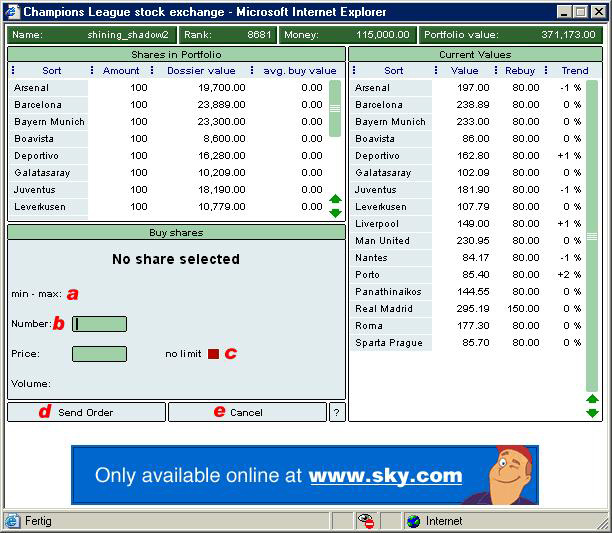This screenshot has height=533, width=612.
Task: Click the blocked popup status bar icon
Action: (366, 521)
